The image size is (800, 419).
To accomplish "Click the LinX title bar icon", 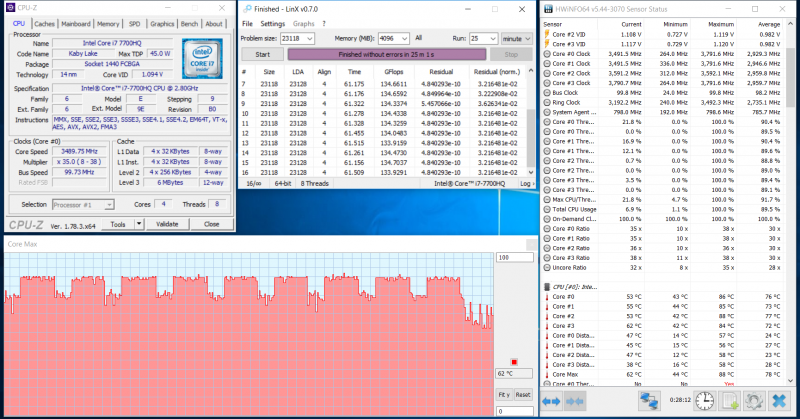I will [x=247, y=9].
